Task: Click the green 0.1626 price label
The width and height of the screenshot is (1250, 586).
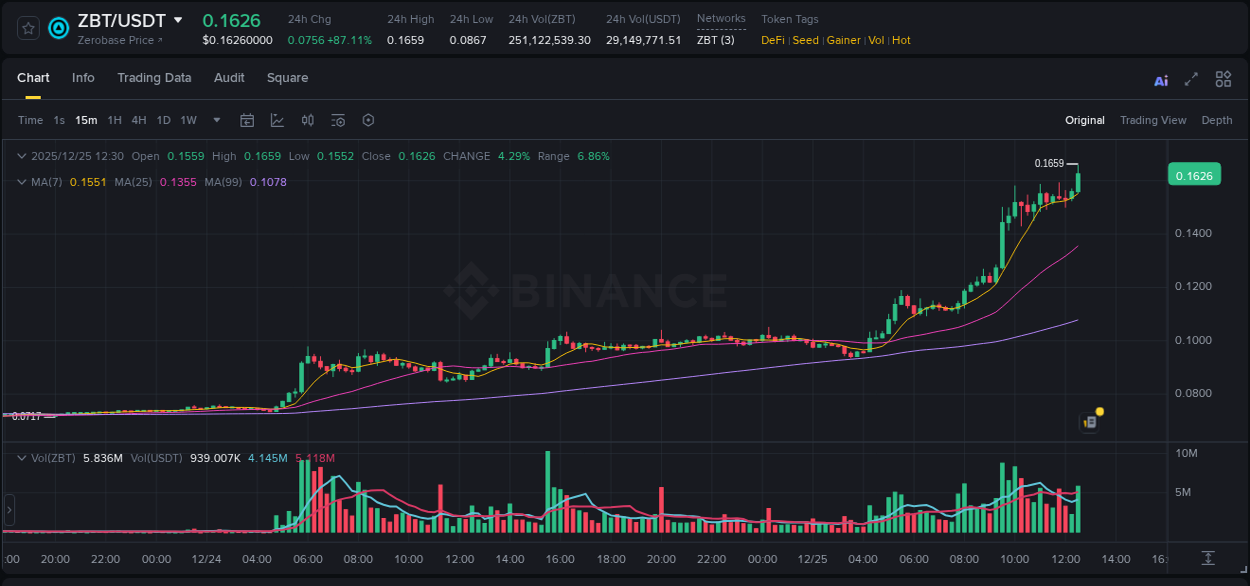Action: tap(1196, 174)
